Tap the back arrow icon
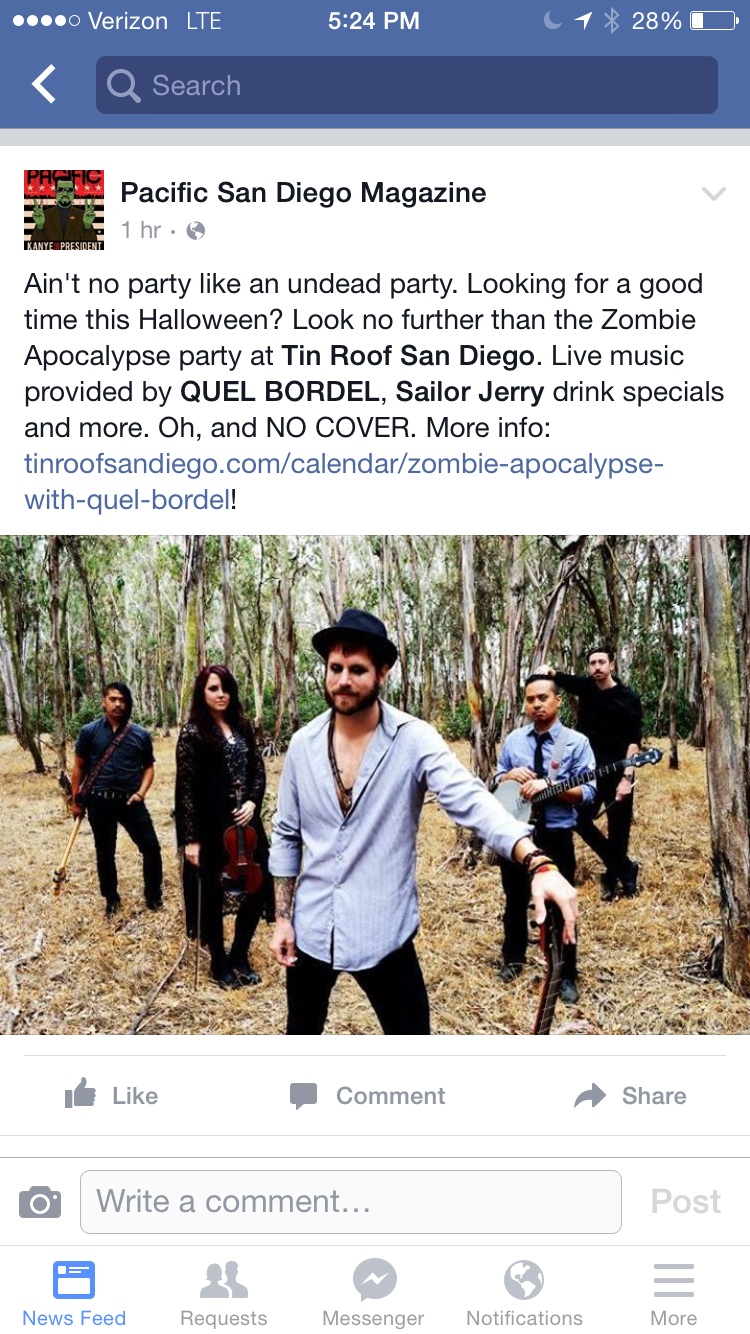 [44, 85]
